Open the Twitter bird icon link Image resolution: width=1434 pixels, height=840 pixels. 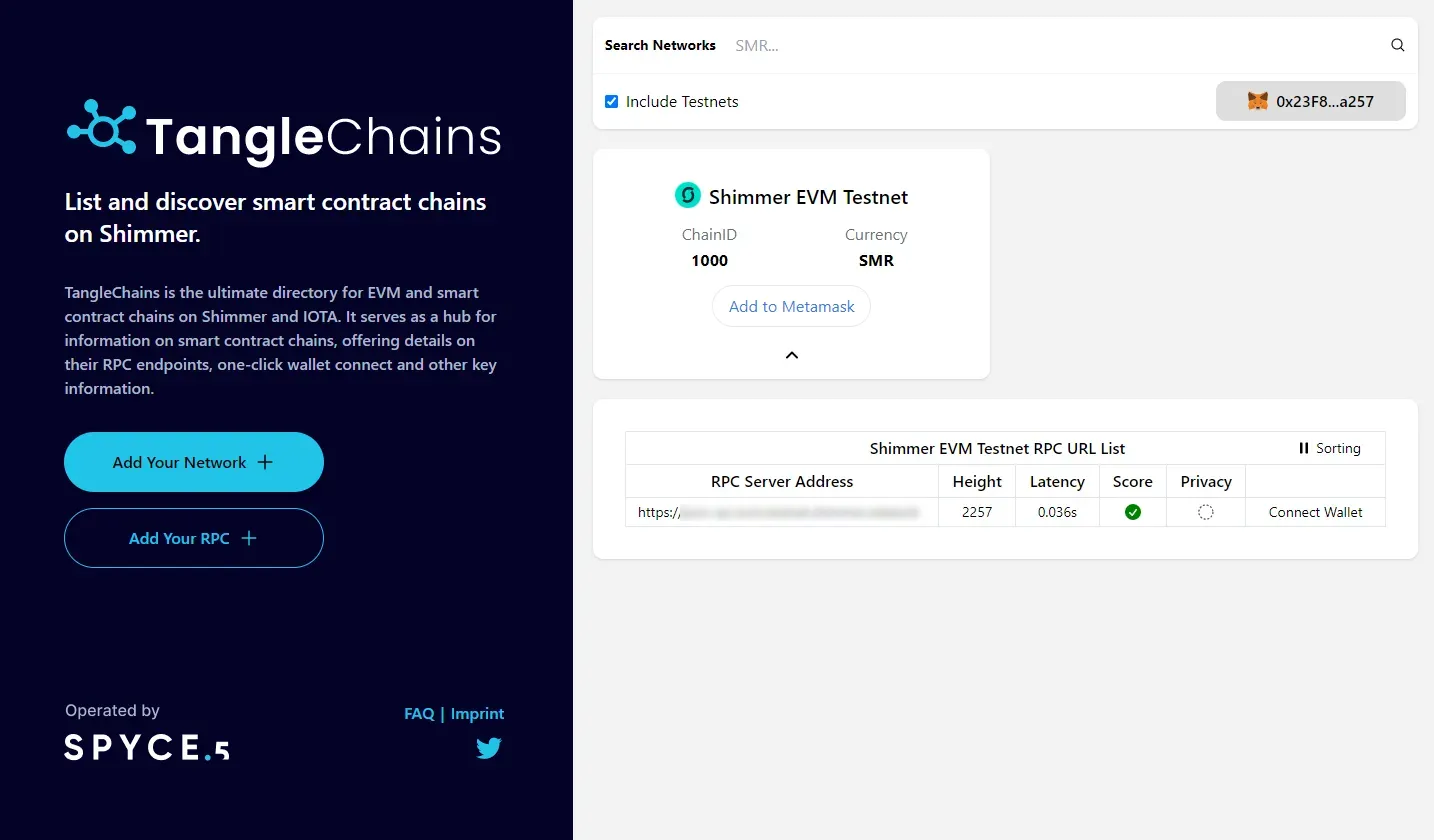coord(489,747)
